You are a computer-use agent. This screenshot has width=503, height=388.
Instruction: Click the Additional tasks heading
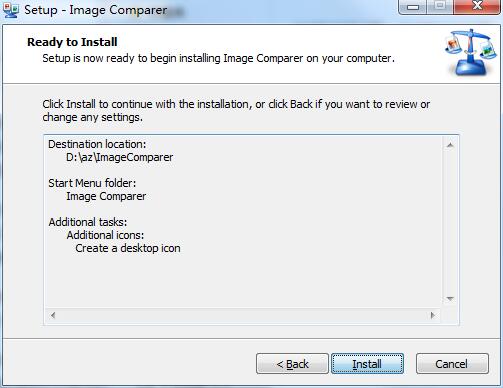pos(88,222)
